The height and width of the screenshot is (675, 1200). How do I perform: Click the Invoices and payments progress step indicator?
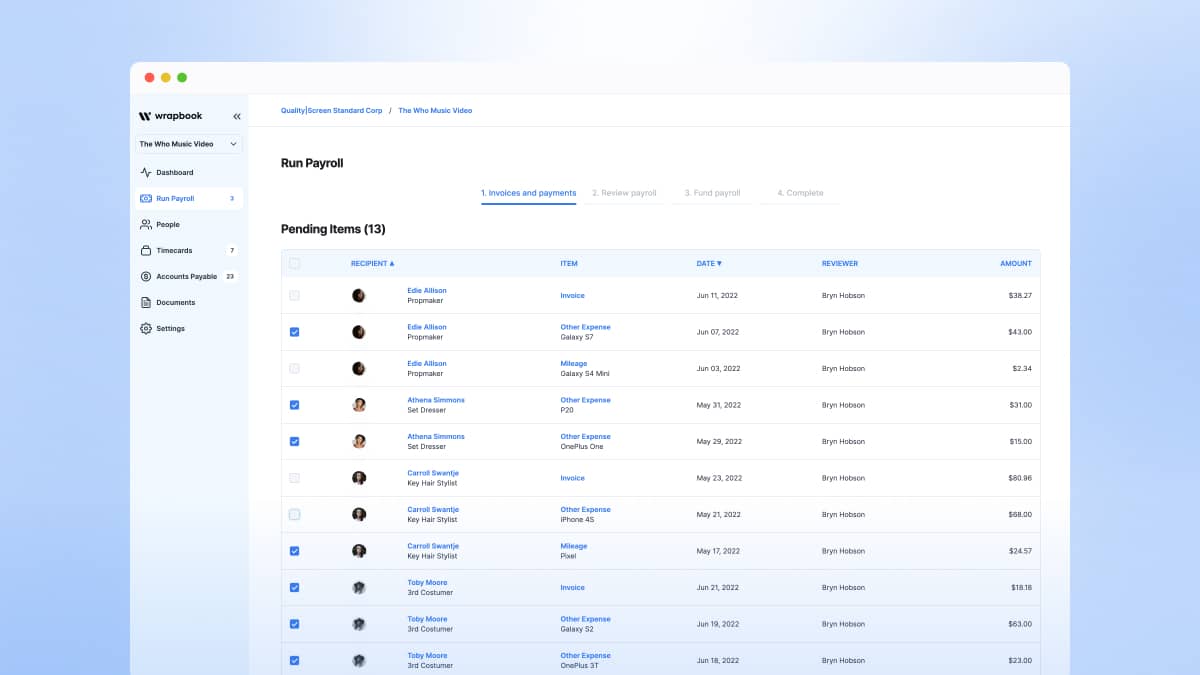point(528,192)
